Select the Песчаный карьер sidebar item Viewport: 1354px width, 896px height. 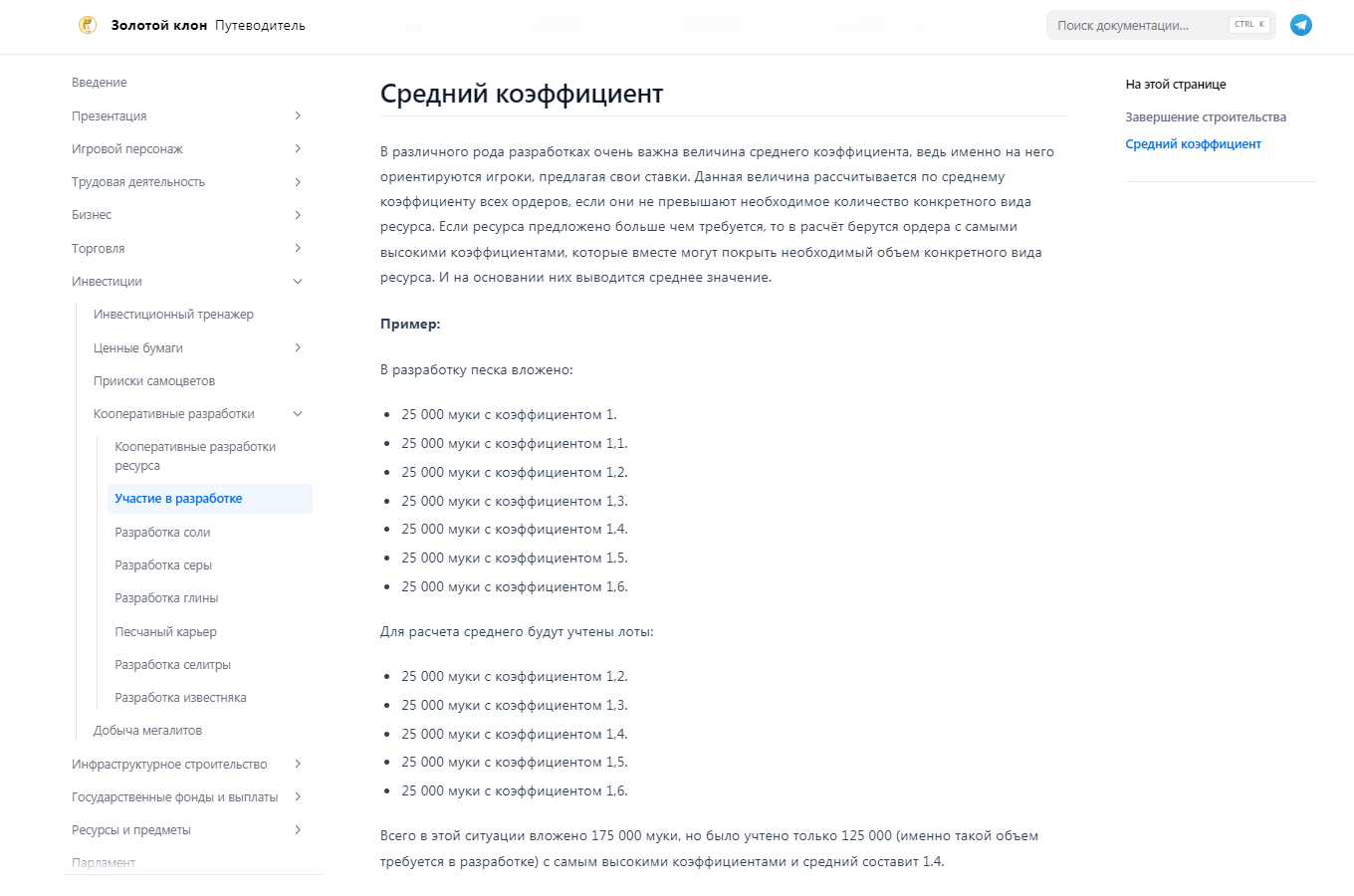point(165,632)
